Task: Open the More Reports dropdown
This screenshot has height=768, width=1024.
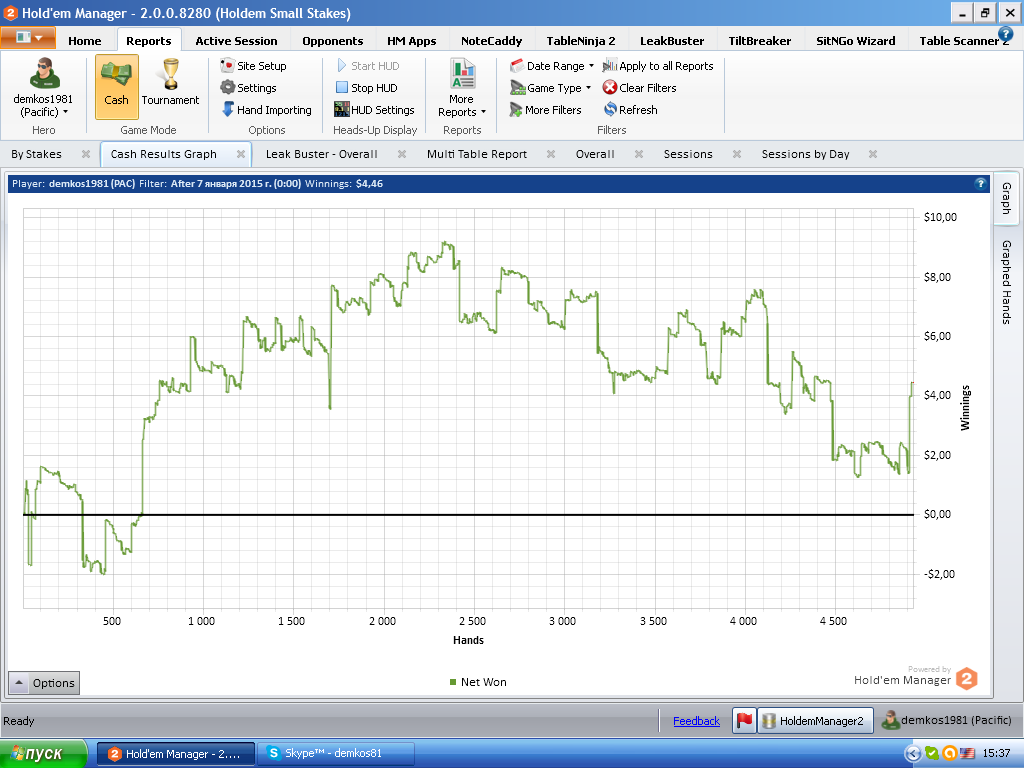Action: [x=462, y=88]
